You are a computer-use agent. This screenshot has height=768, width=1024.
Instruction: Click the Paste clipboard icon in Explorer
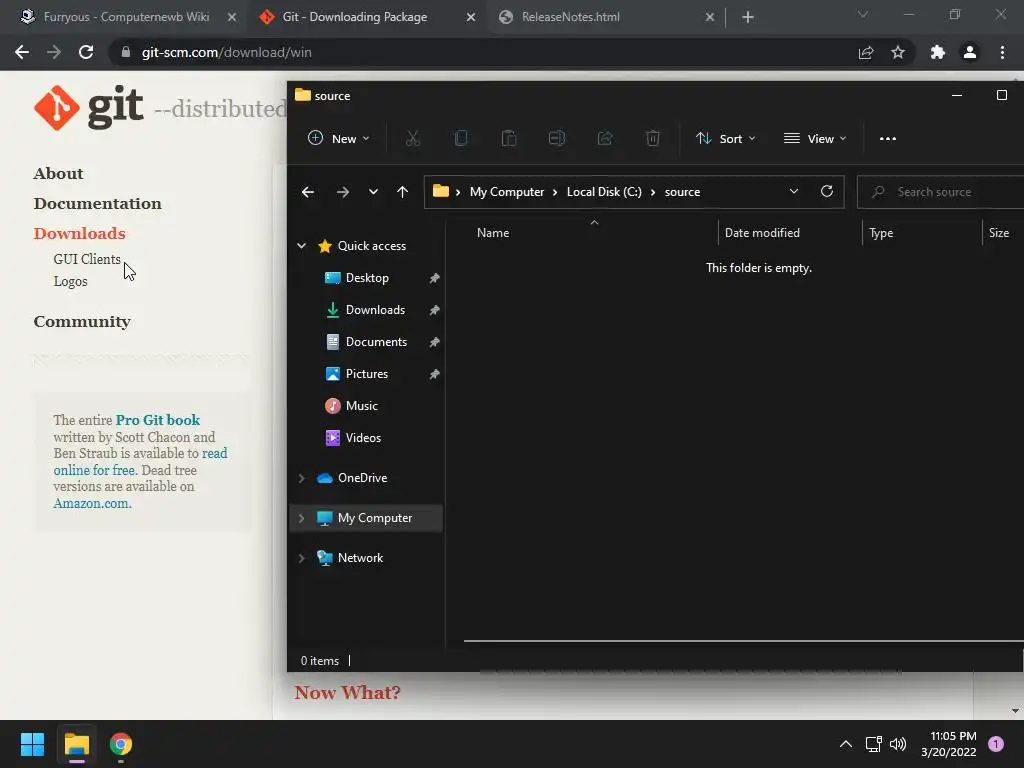click(509, 138)
